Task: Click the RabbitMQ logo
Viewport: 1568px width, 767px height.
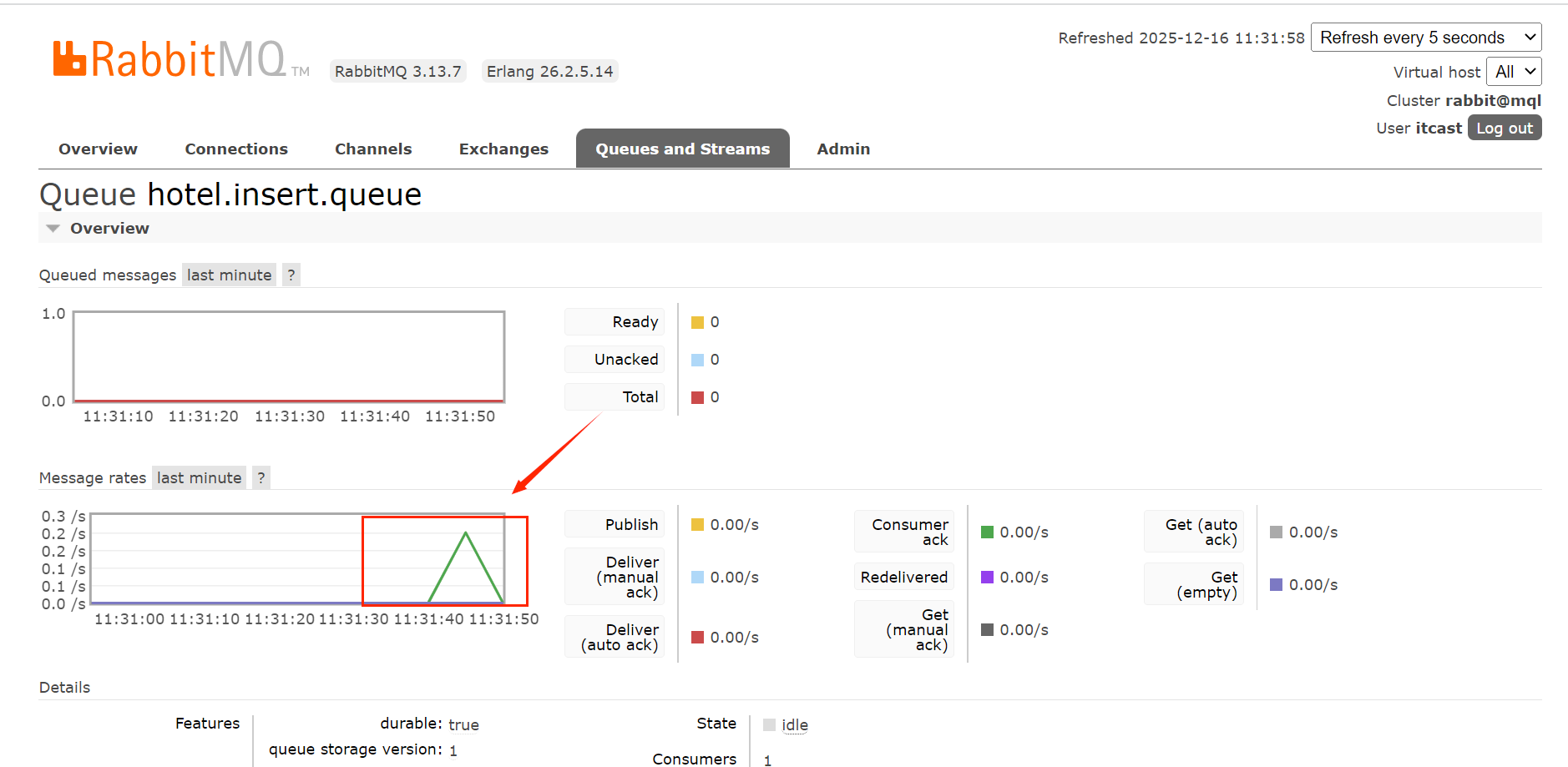Action: point(181,59)
